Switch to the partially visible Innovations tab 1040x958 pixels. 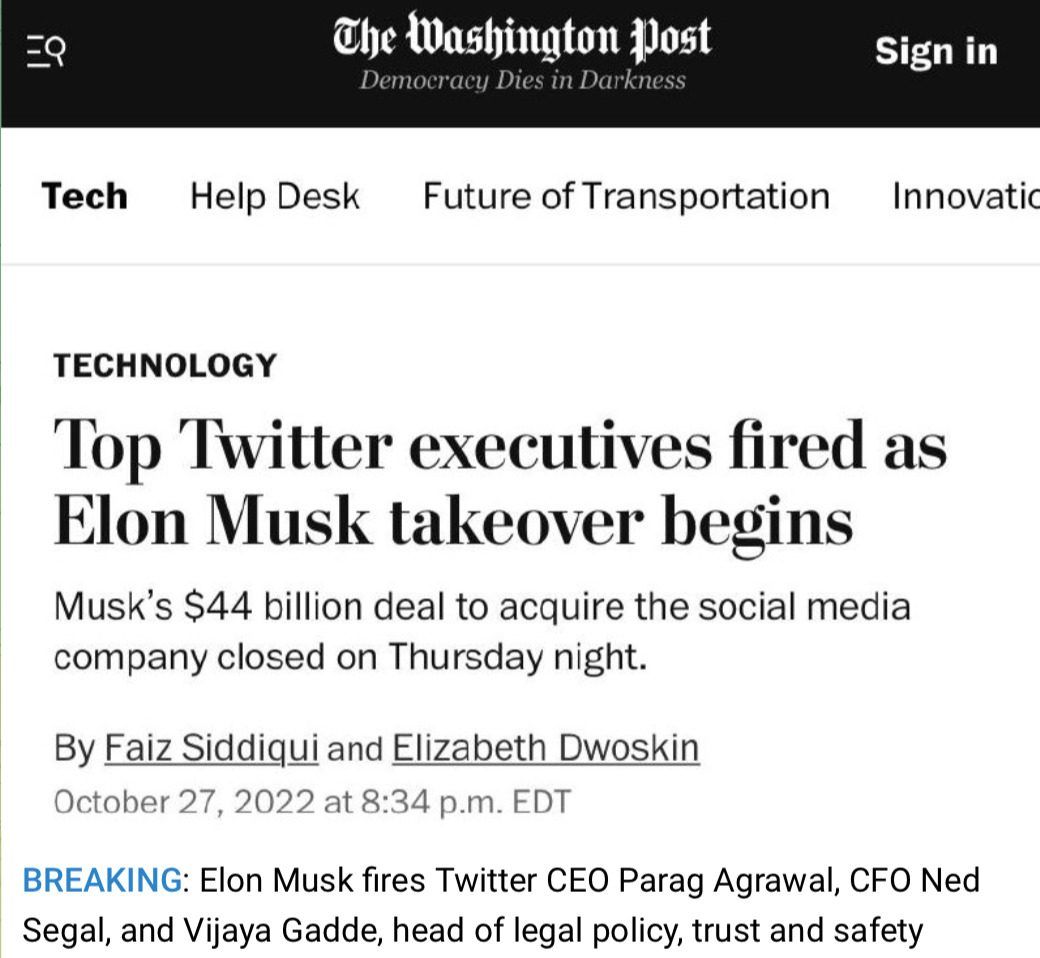coord(964,196)
